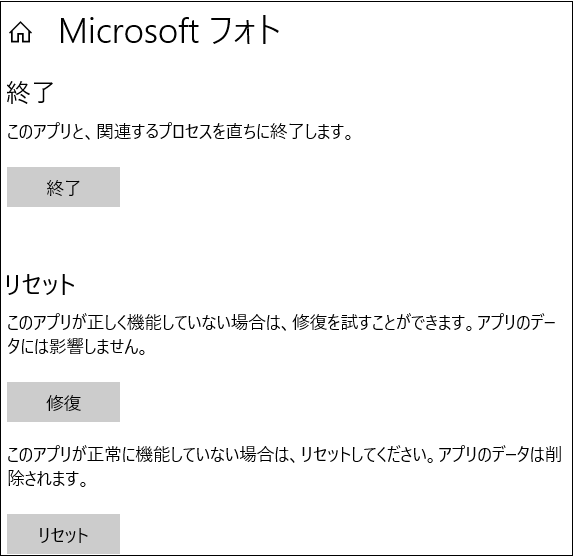Click the phrase 'アプリのデータは削' at line end
Image resolution: width=573 pixels, height=556 pixels.
(x=500, y=455)
